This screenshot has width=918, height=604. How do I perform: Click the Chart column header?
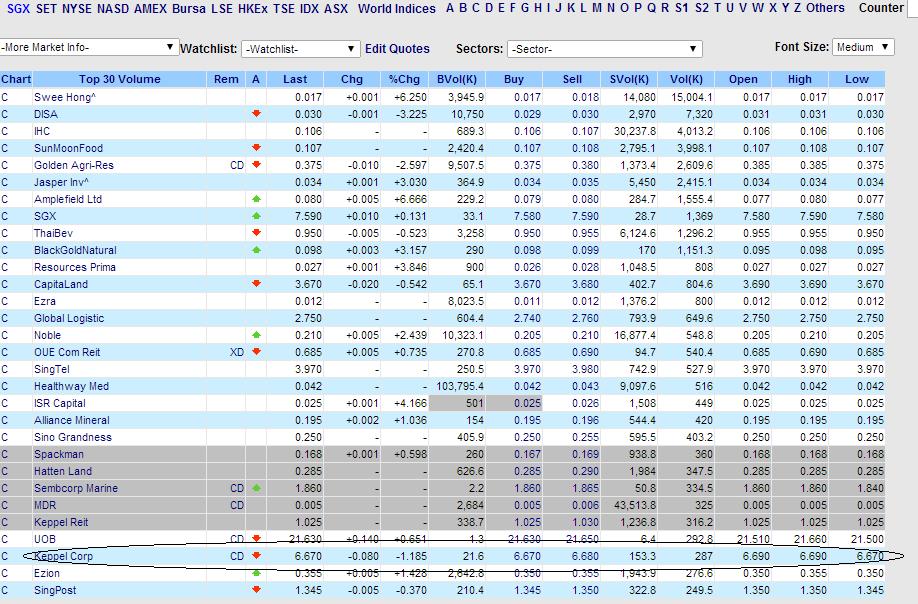click(x=16, y=79)
